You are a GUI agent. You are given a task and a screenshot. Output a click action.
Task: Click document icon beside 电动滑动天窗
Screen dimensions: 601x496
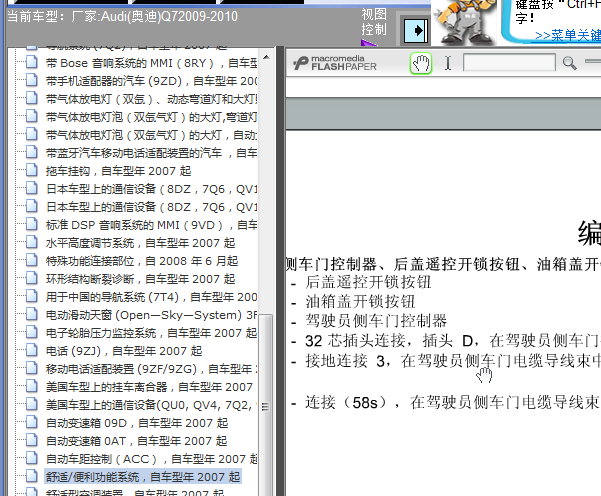pos(32,314)
